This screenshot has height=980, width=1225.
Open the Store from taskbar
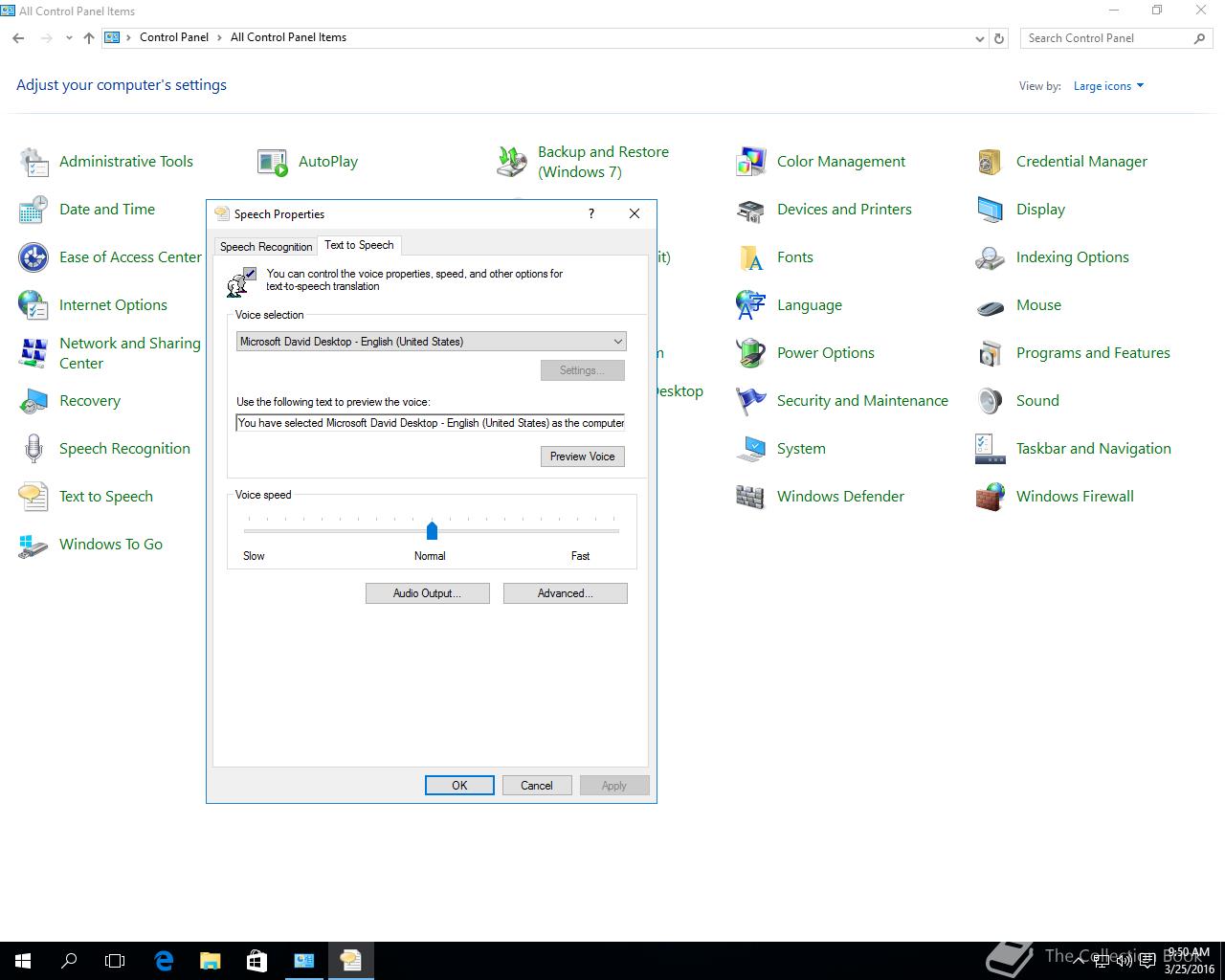coord(256,961)
